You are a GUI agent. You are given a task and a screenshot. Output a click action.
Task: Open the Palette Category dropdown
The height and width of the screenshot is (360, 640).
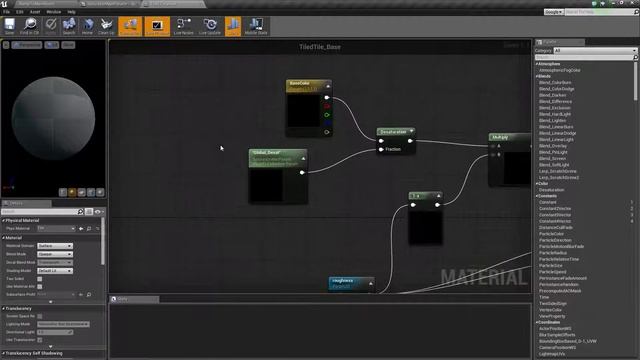pos(595,51)
